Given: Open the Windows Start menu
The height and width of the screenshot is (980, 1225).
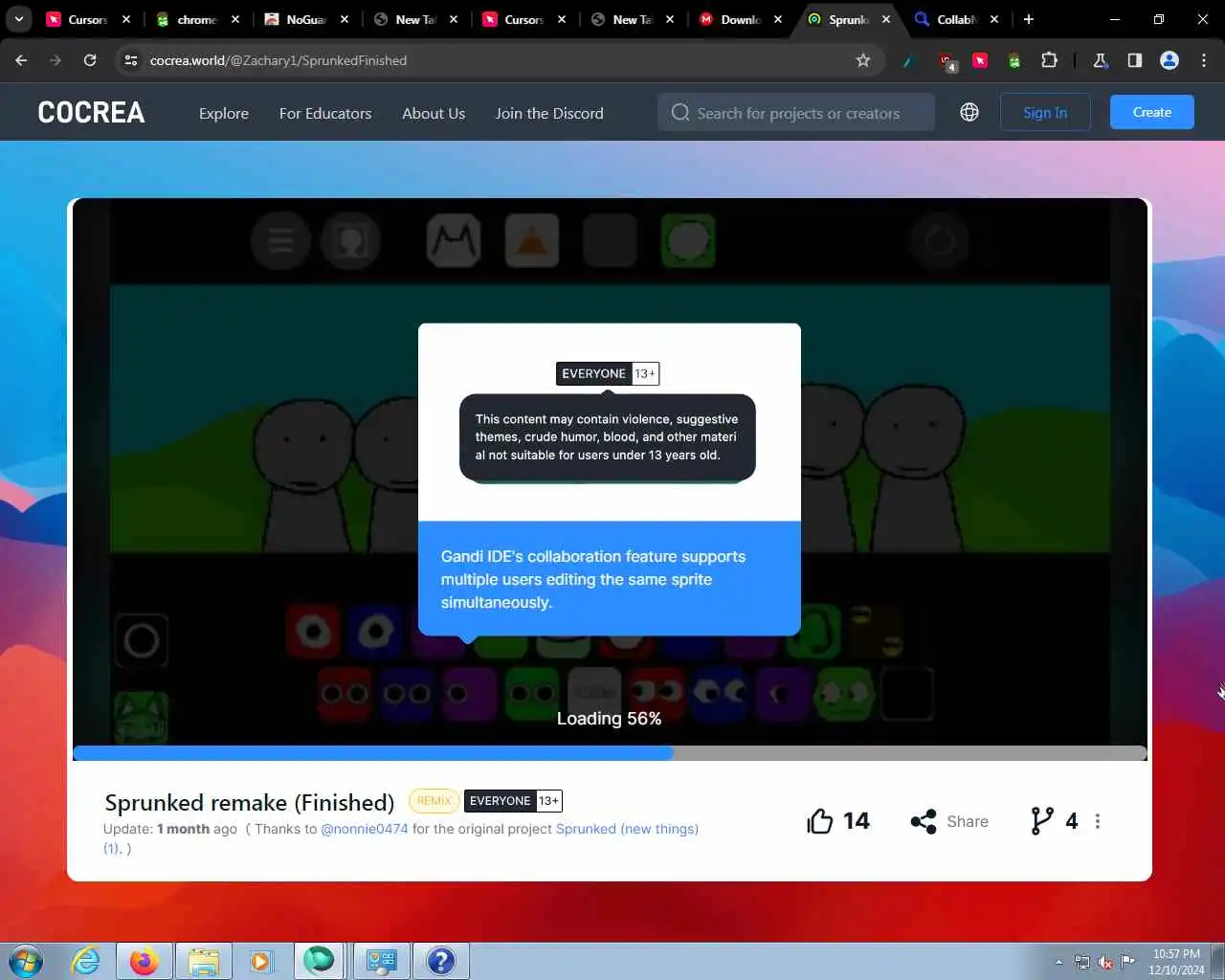Looking at the screenshot, I should pyautogui.click(x=26, y=961).
